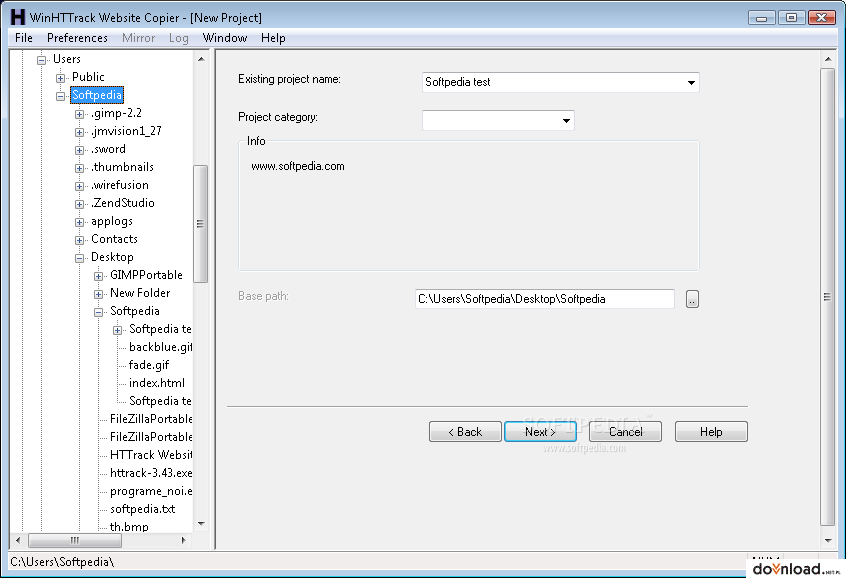Expand the Contacts folder
This screenshot has width=846, height=578.
coord(79,240)
